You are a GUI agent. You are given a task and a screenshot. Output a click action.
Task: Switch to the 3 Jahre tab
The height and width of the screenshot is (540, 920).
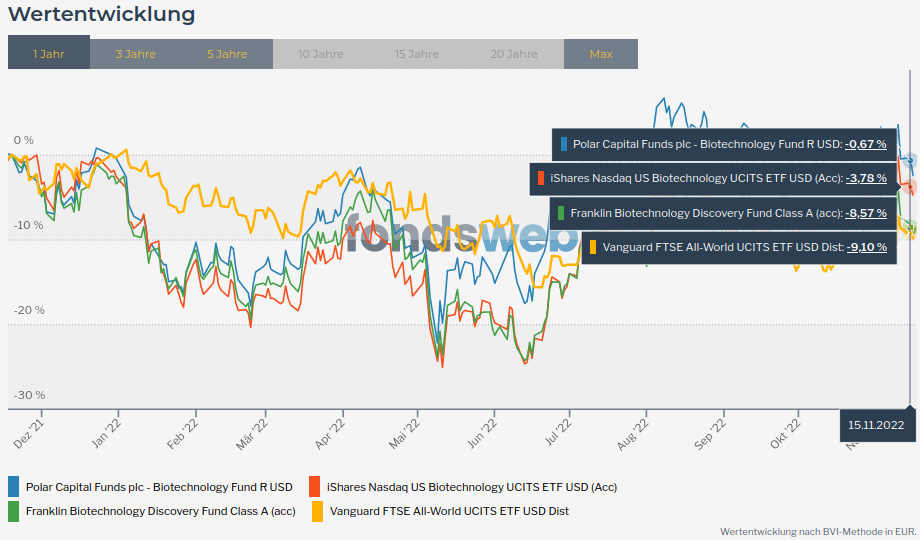coord(135,54)
